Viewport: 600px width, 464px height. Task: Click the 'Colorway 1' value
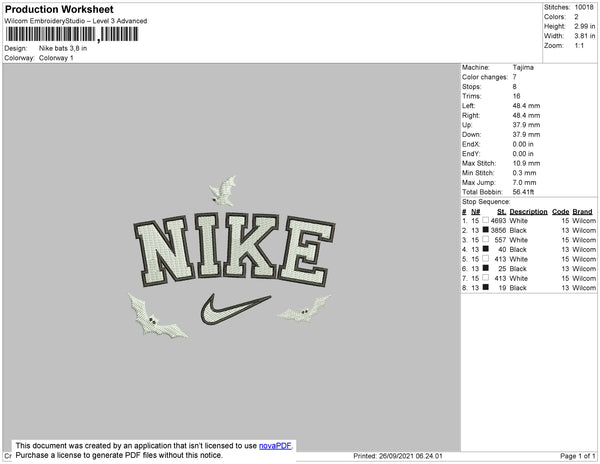[x=56, y=58]
